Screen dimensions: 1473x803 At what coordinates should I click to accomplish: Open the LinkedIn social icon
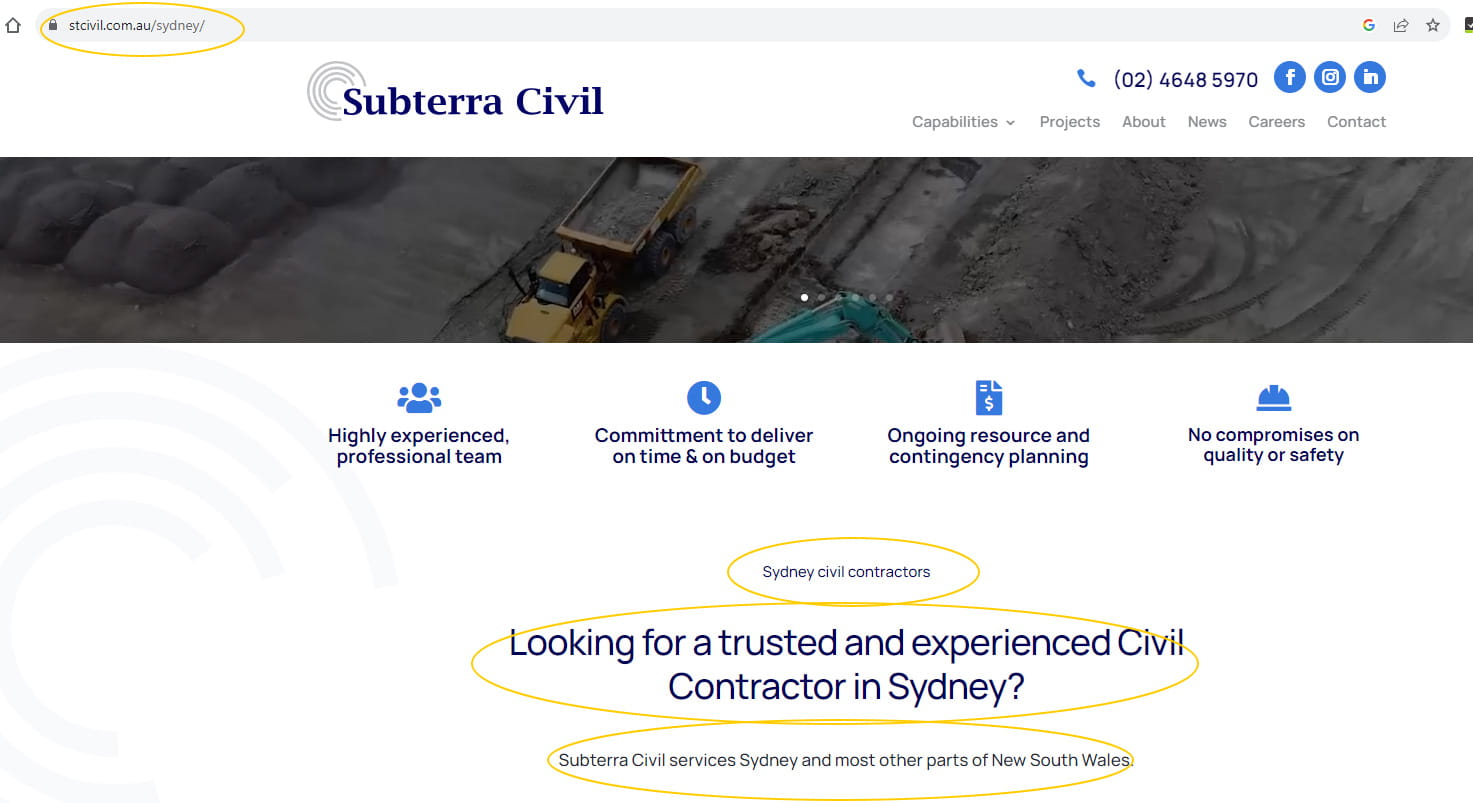pyautogui.click(x=1370, y=77)
